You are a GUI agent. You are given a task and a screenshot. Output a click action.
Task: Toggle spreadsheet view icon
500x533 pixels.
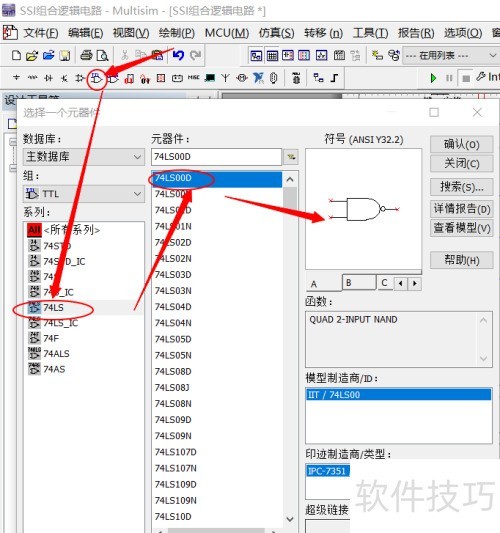[x=272, y=55]
